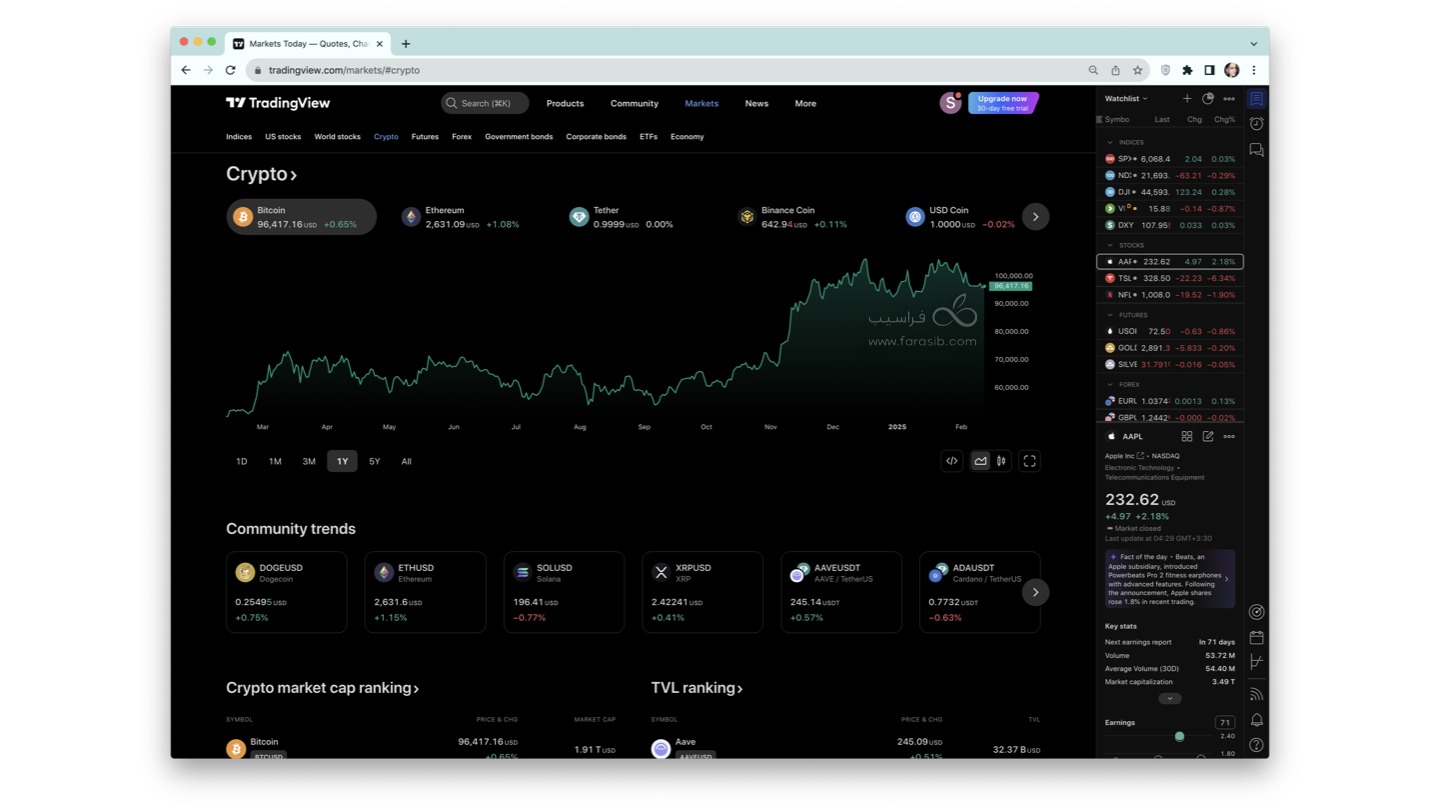Open the browser extensions puzzle icon

pyautogui.click(x=1187, y=70)
